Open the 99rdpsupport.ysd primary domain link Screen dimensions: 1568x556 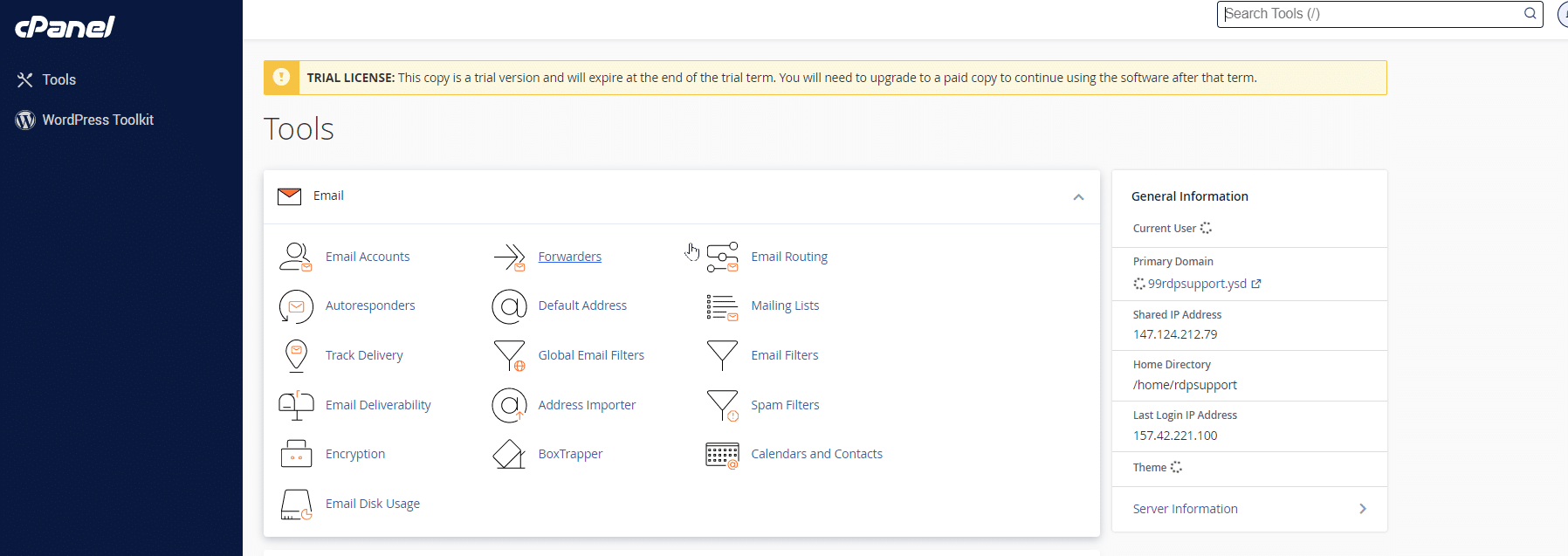pos(1197,284)
